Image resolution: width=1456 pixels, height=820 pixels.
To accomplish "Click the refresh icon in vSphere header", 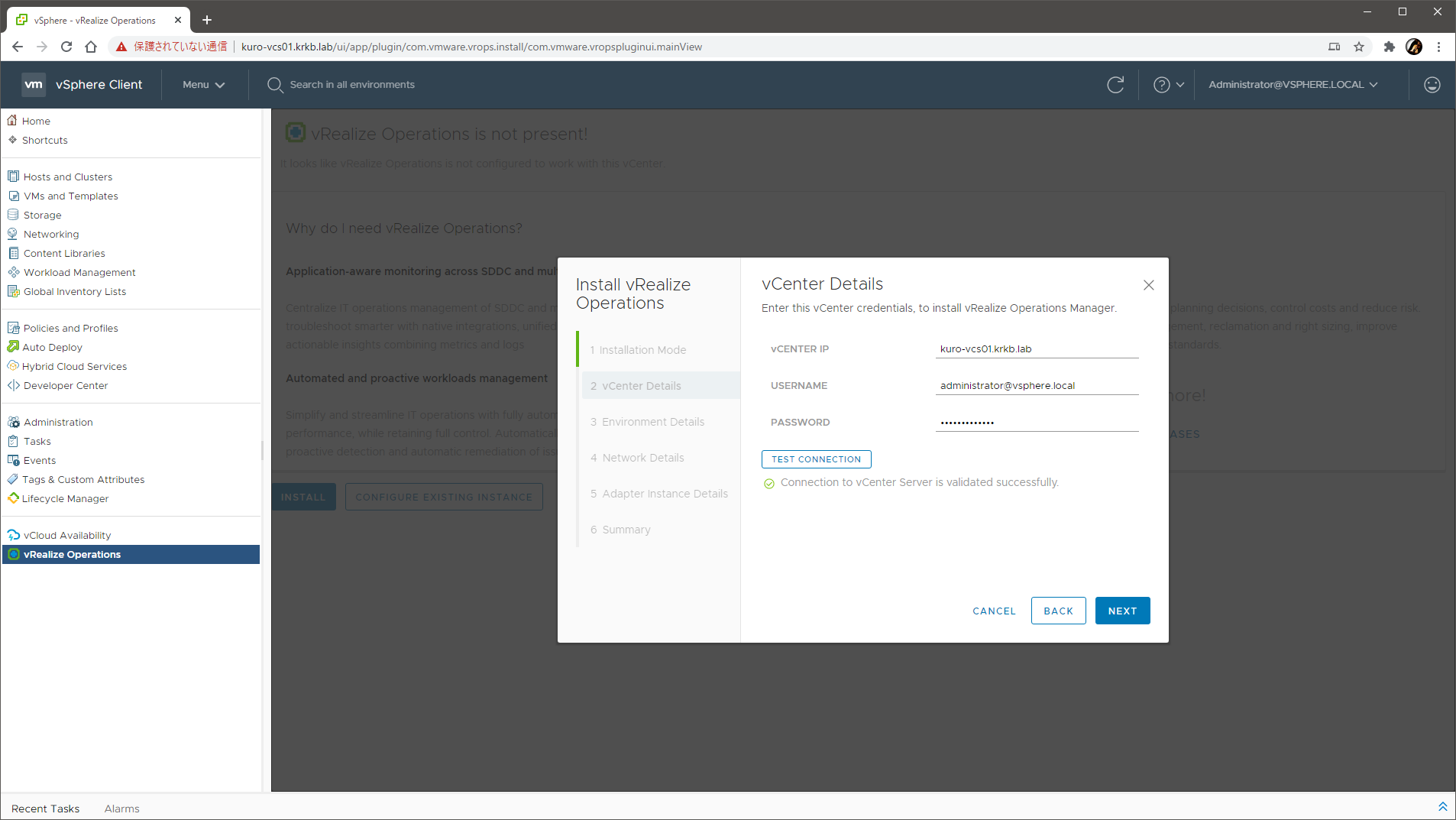I will [x=1115, y=85].
